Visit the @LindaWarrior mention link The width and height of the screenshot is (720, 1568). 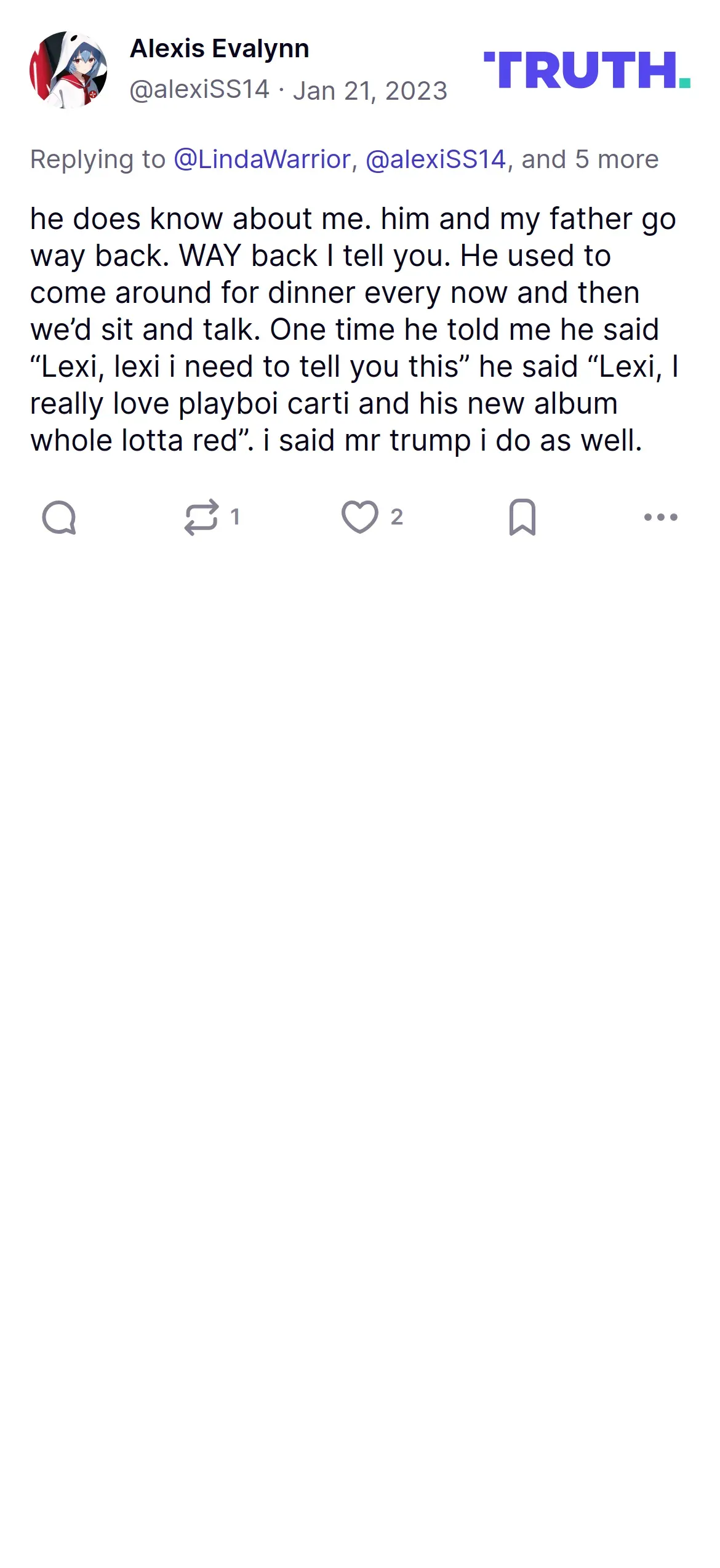(262, 159)
